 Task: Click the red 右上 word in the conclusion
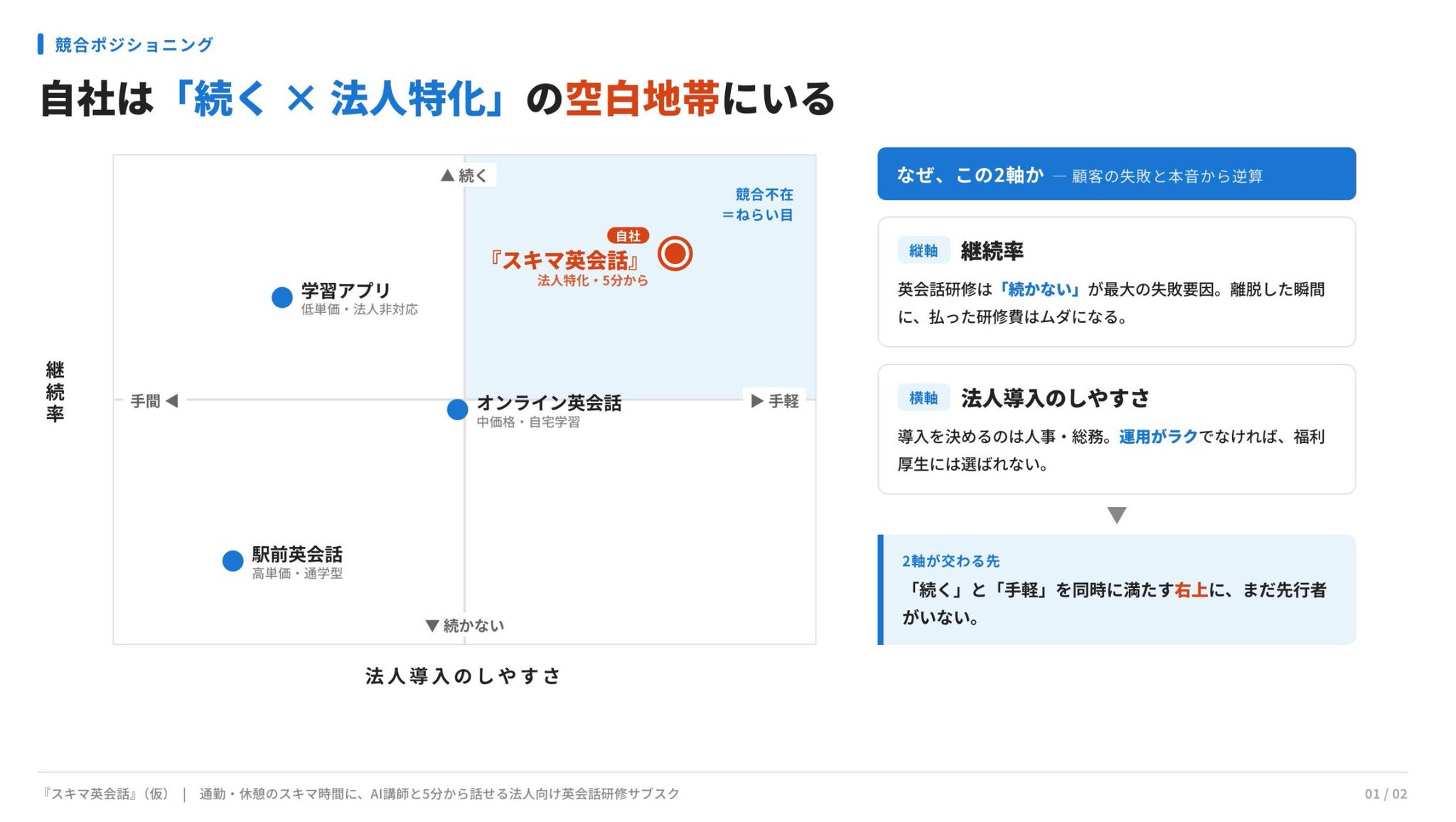click(x=1191, y=589)
